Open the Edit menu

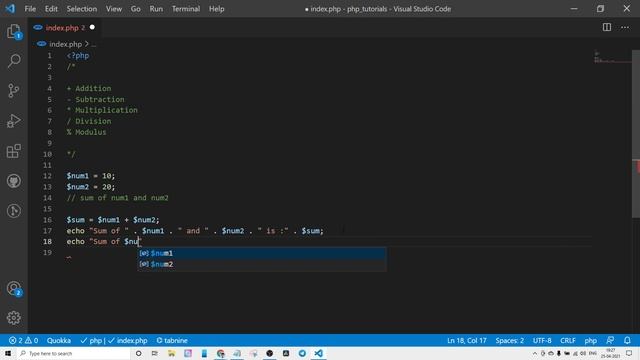[x=51, y=9]
